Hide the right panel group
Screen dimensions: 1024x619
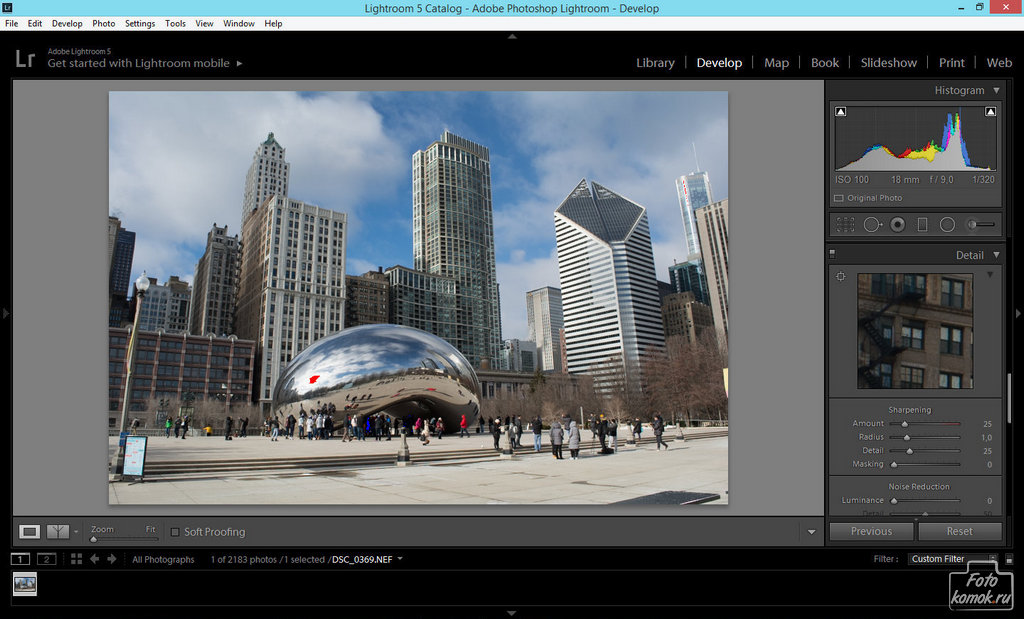pyautogui.click(x=1018, y=313)
